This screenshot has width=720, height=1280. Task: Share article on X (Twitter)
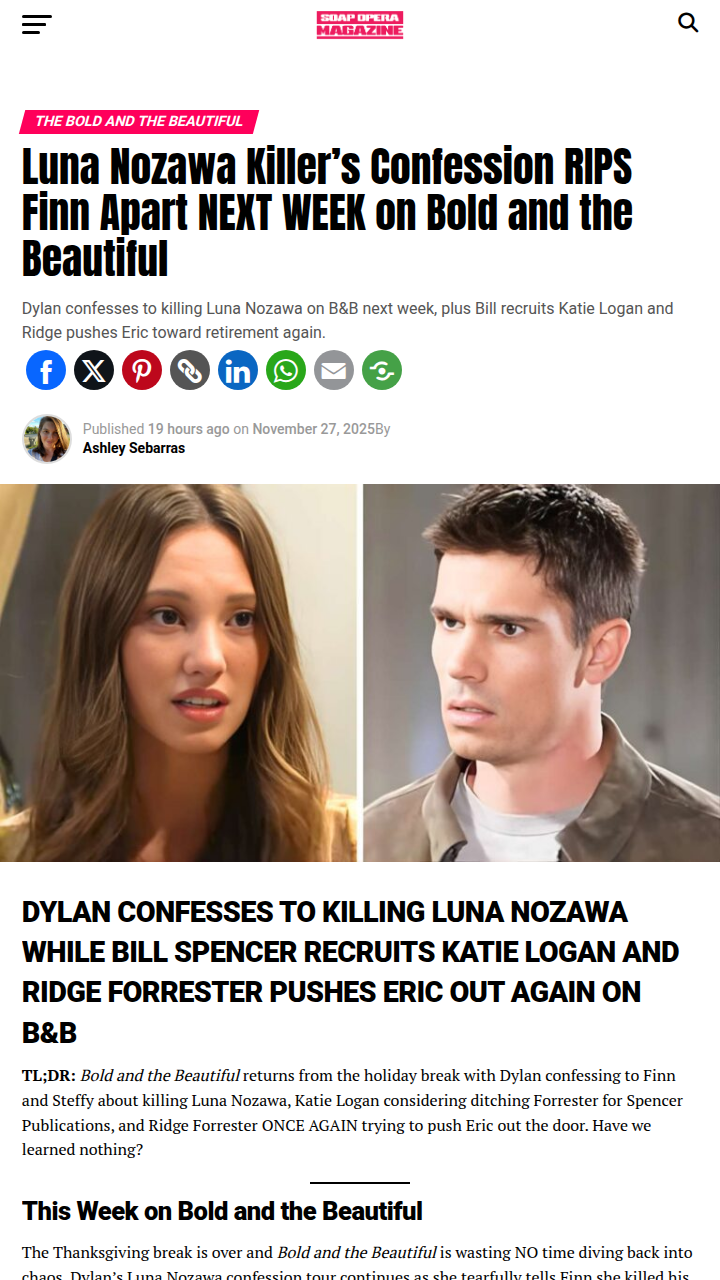(94, 370)
